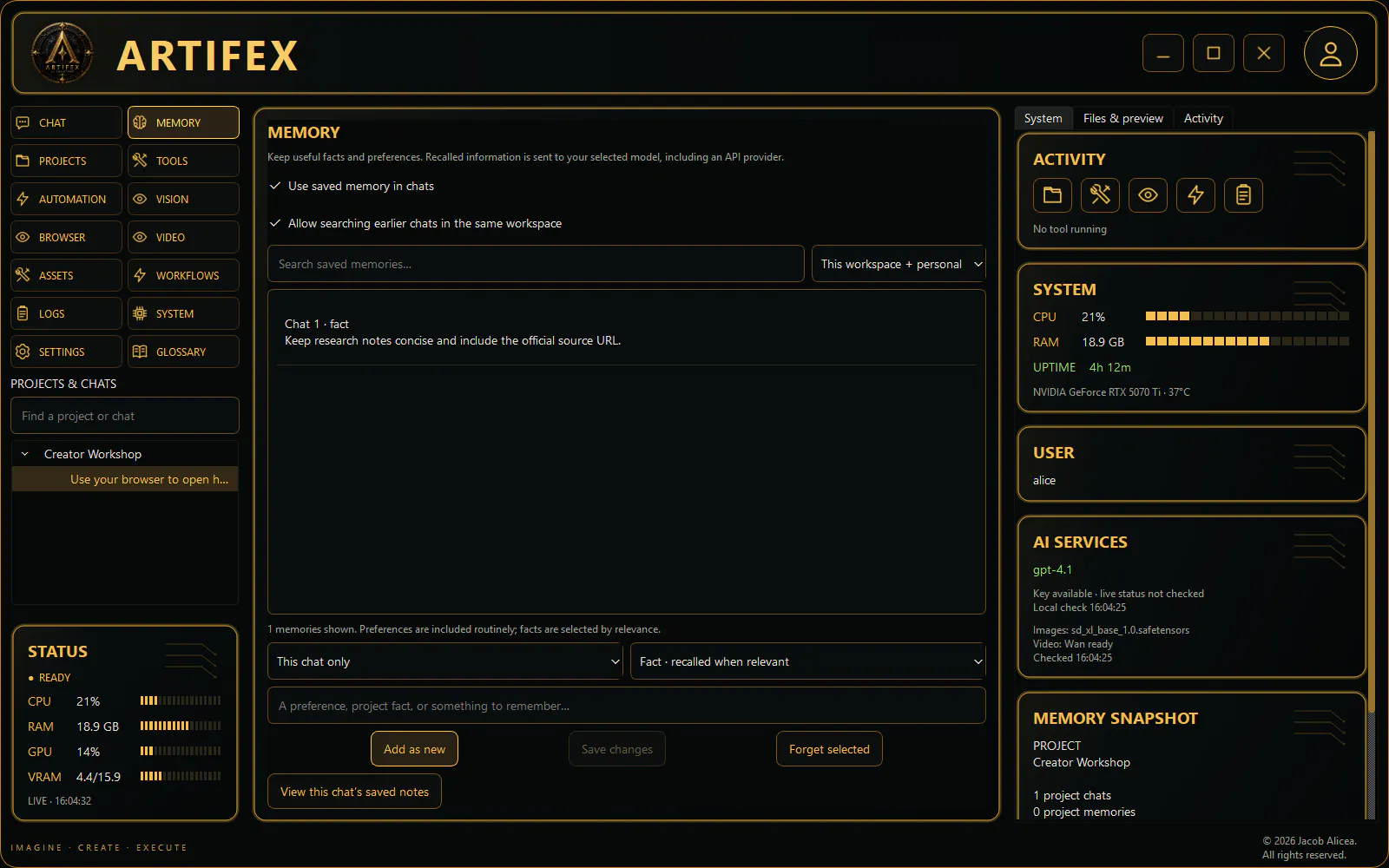Click the 0 project memories entry
The width and height of the screenshot is (1389, 868).
tap(1083, 812)
